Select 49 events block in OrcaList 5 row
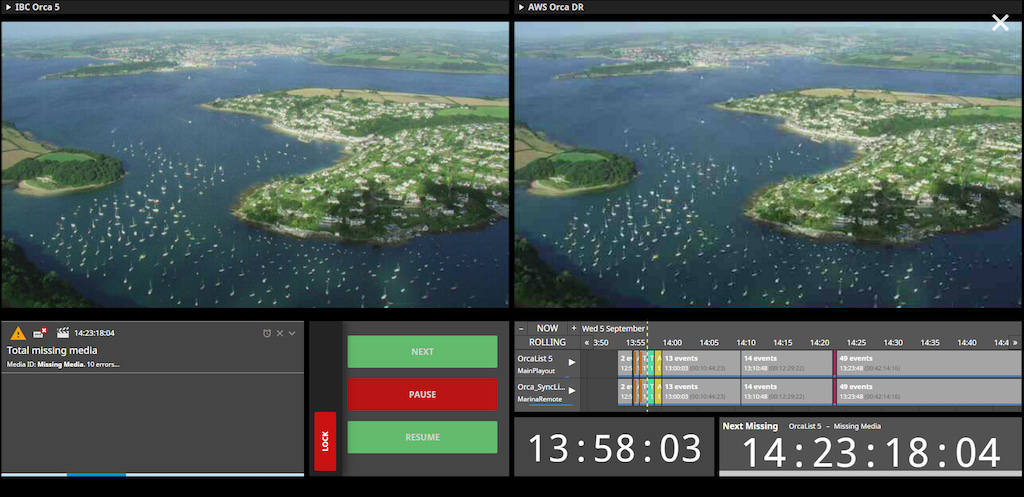 pos(928,364)
